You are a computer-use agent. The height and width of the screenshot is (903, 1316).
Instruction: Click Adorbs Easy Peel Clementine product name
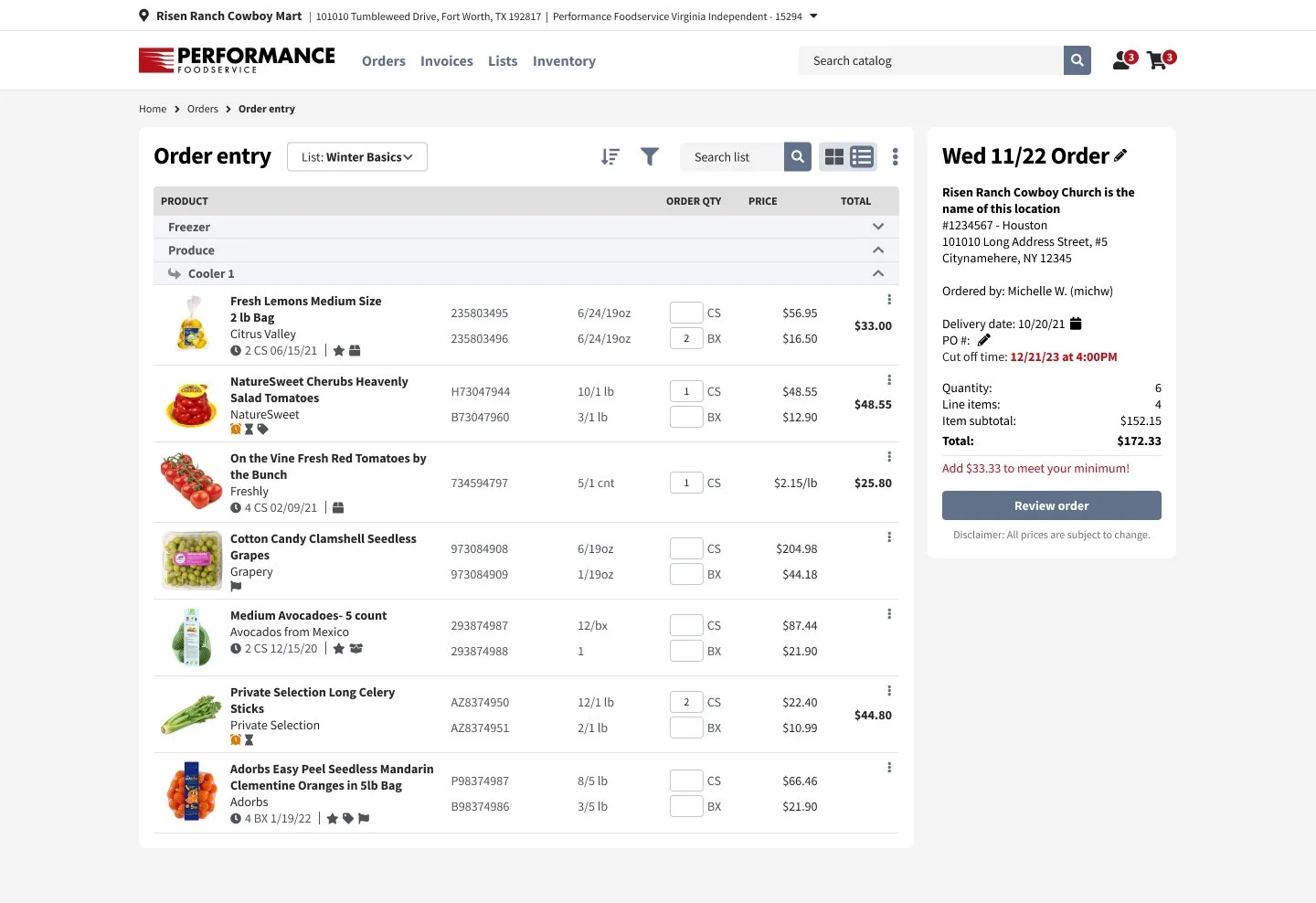click(x=332, y=778)
